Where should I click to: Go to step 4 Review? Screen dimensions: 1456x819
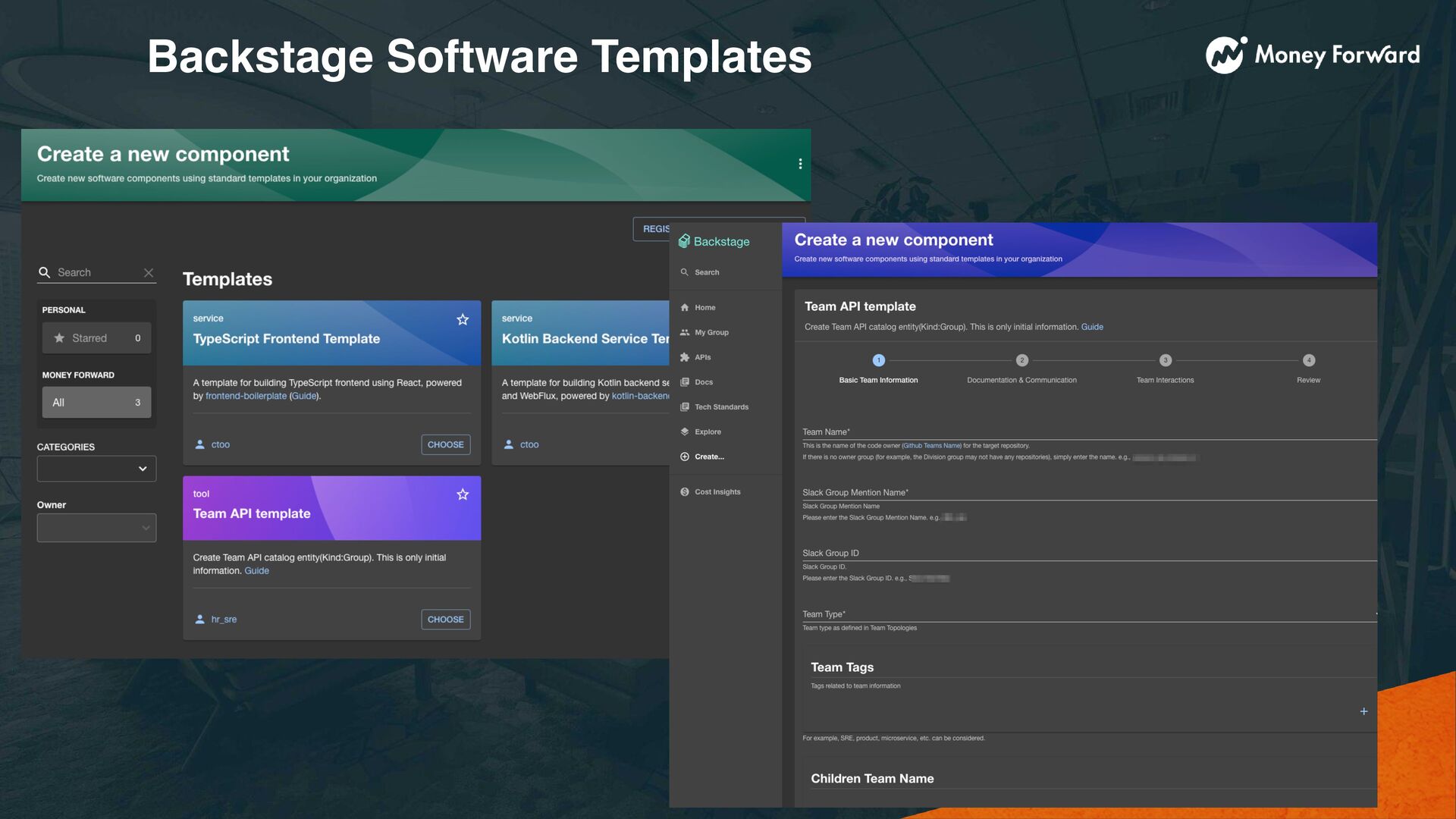coord(1308,369)
